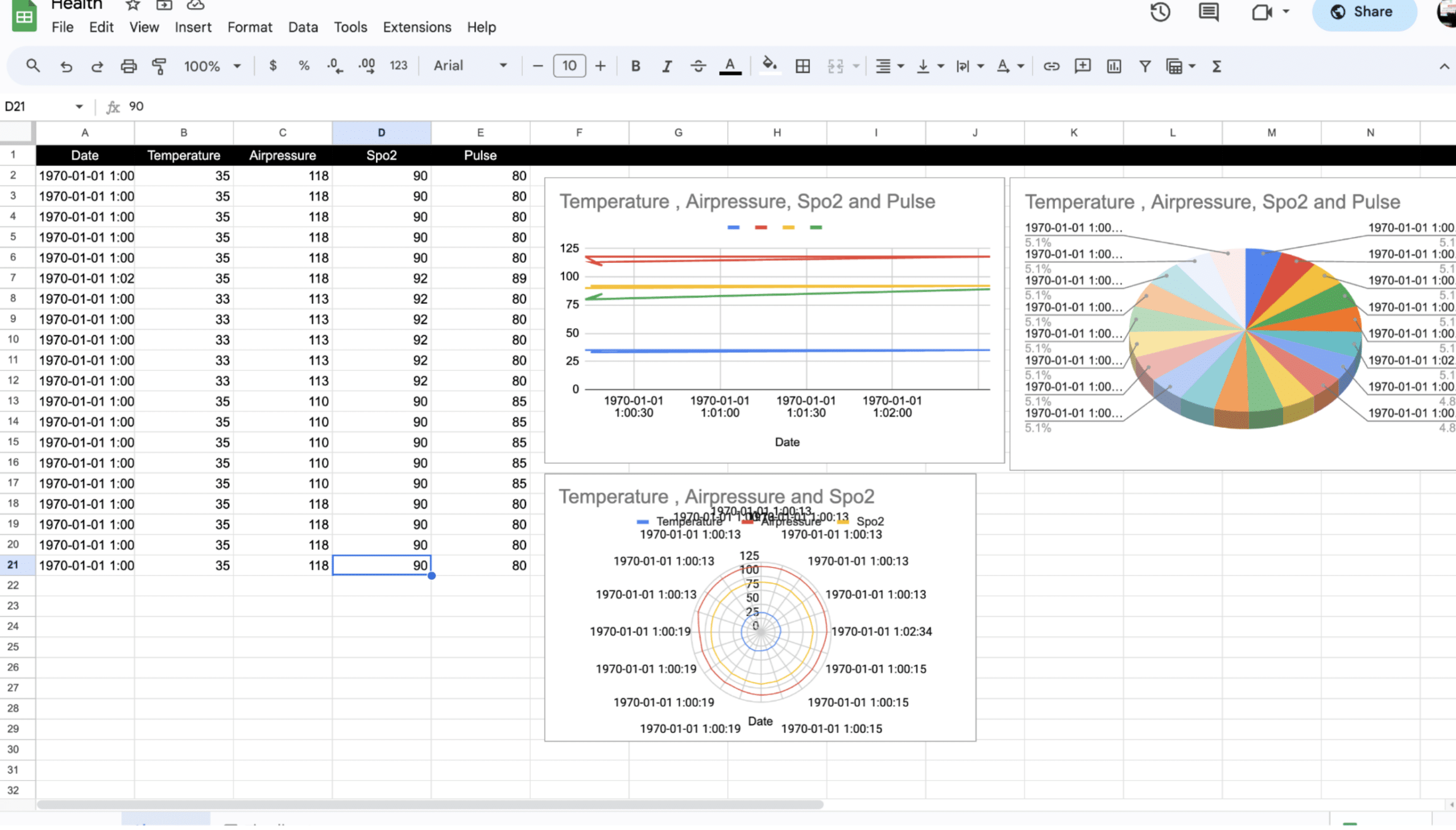Click the font size input field
Image resolution: width=1456 pixels, height=830 pixels.
569,66
